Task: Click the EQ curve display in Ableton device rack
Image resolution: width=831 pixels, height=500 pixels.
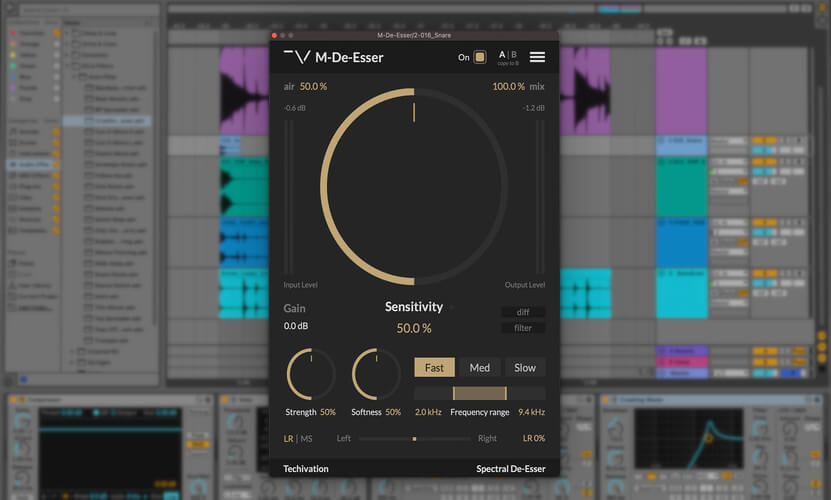Action: coord(688,439)
